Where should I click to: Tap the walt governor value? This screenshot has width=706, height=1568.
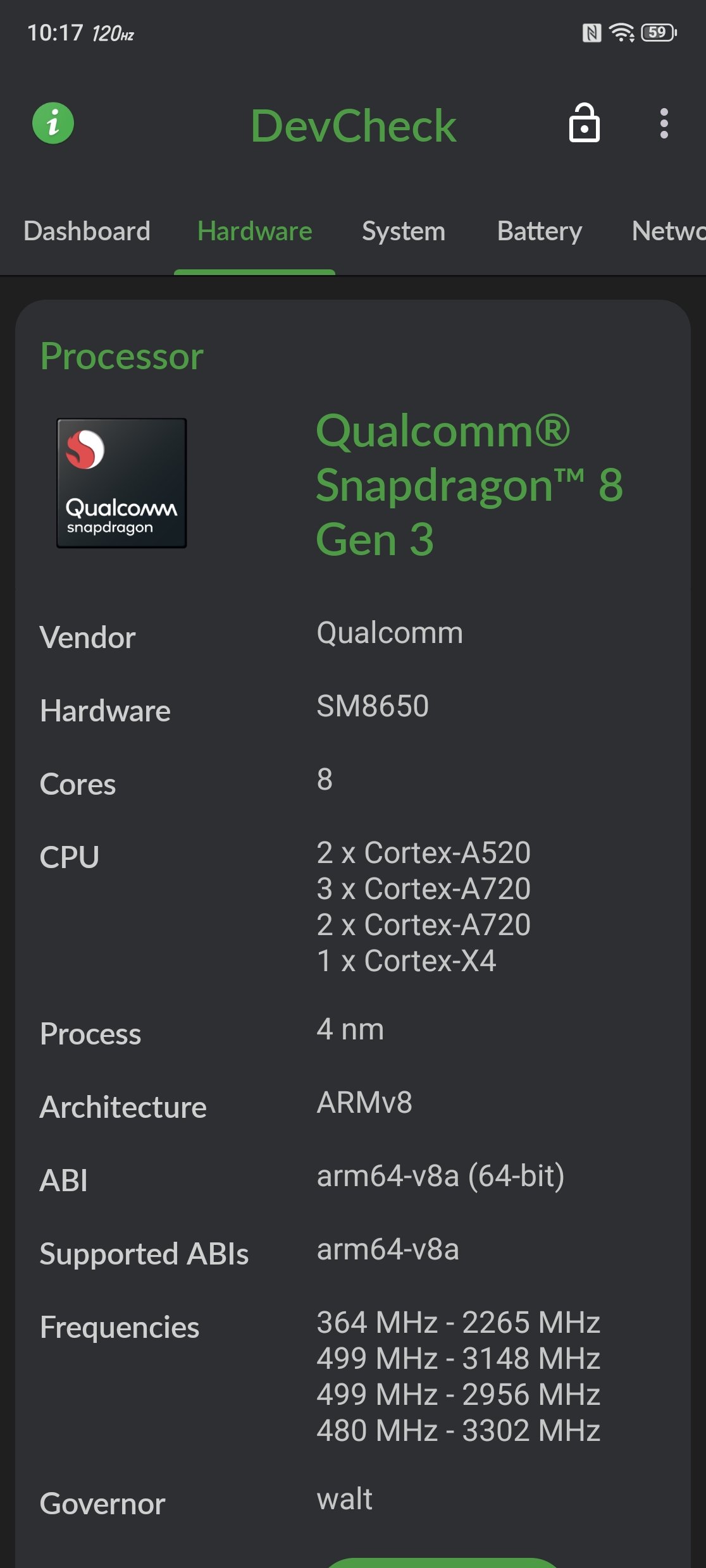344,1498
